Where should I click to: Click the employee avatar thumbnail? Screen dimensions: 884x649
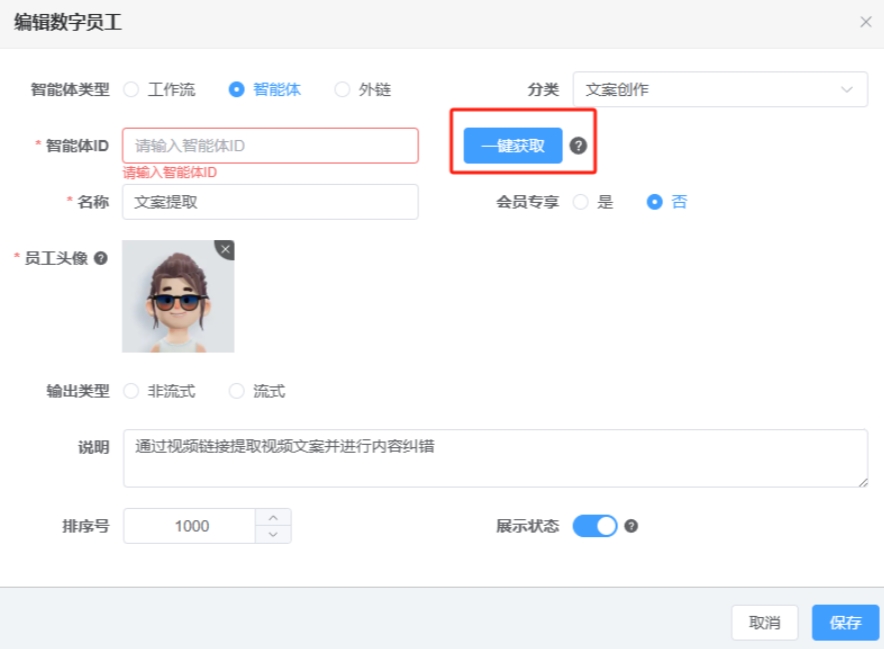tap(178, 296)
